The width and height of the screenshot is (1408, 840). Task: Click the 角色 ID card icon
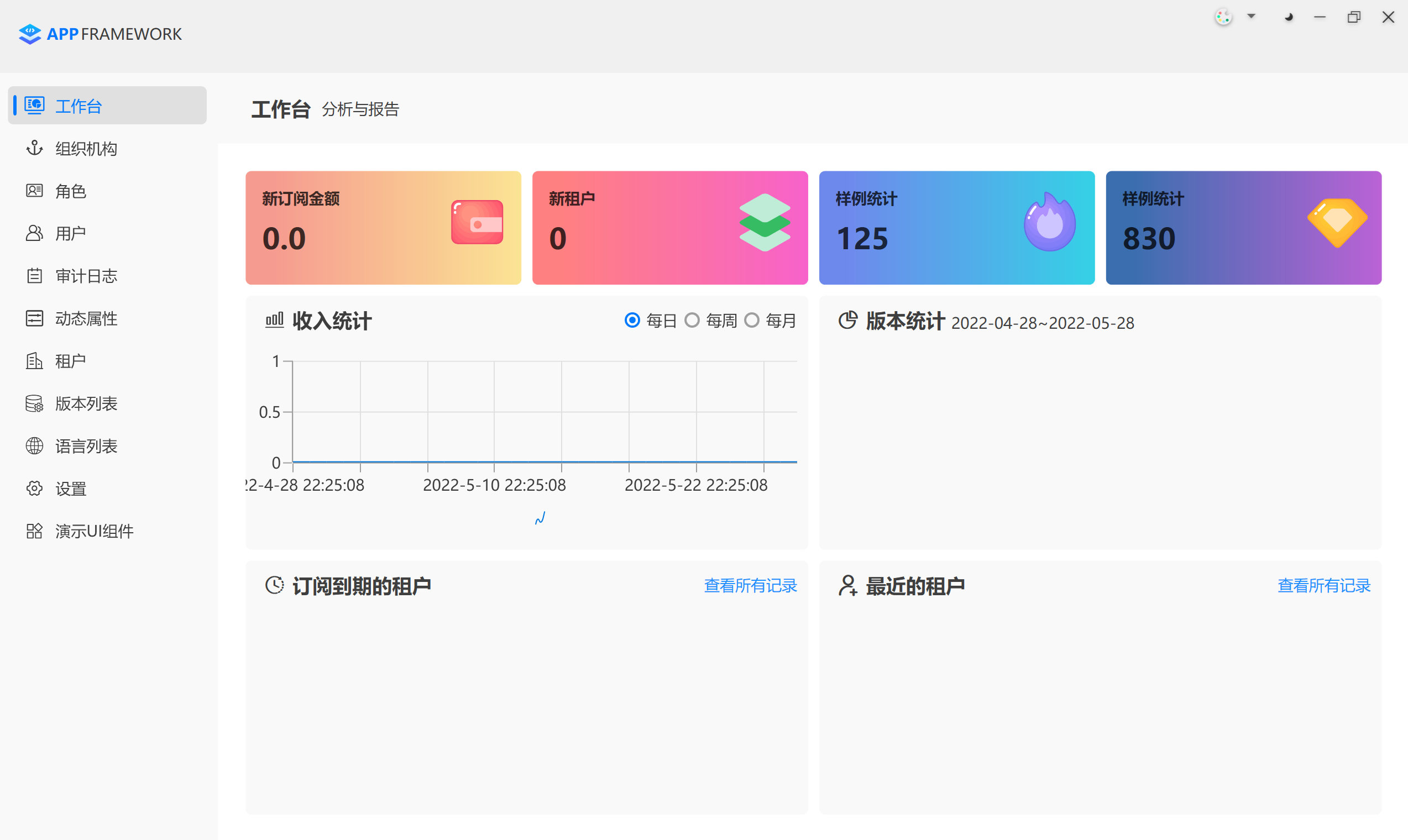pyautogui.click(x=34, y=191)
